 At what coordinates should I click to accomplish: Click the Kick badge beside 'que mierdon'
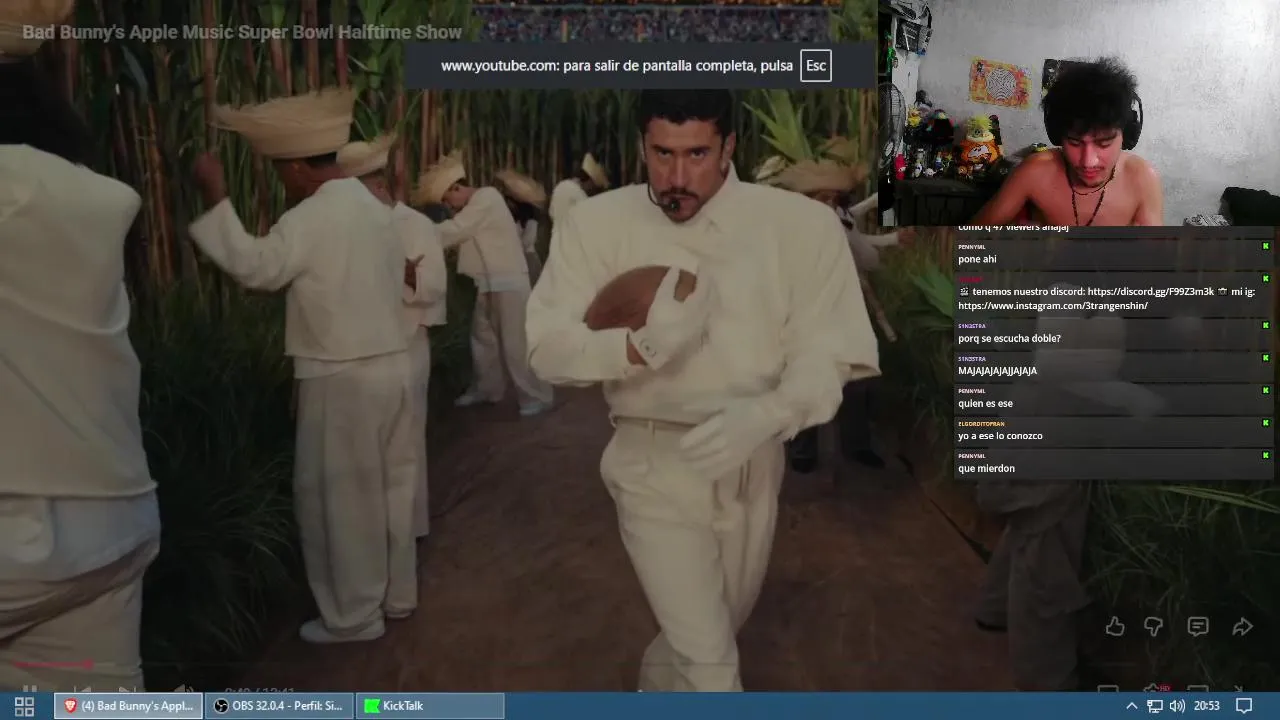[1265, 455]
